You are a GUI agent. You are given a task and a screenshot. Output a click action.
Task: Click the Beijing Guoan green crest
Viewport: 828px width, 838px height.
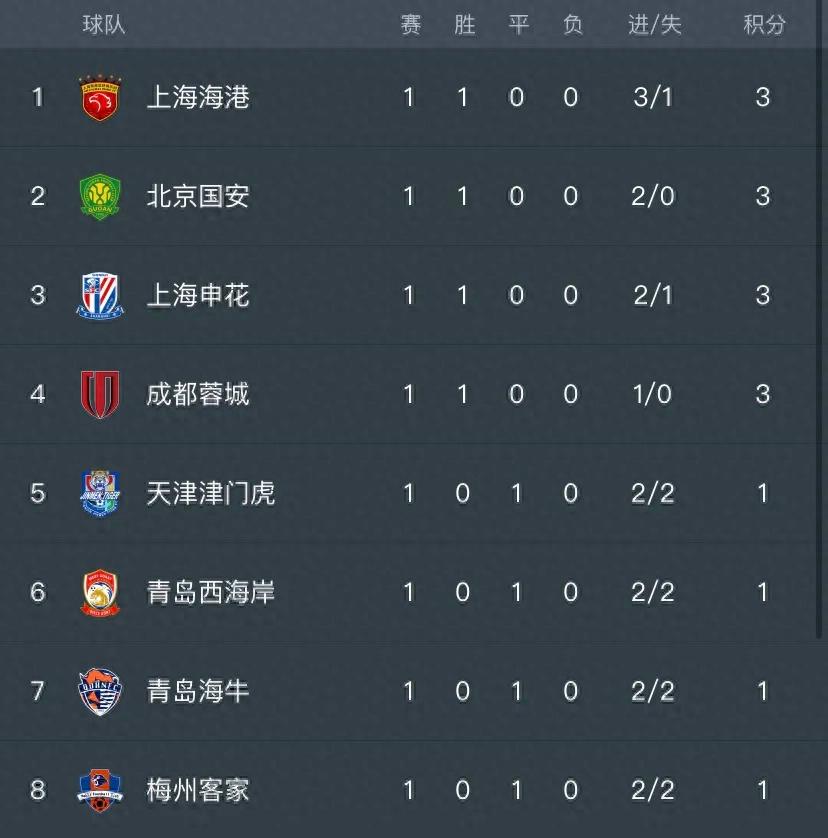100,197
